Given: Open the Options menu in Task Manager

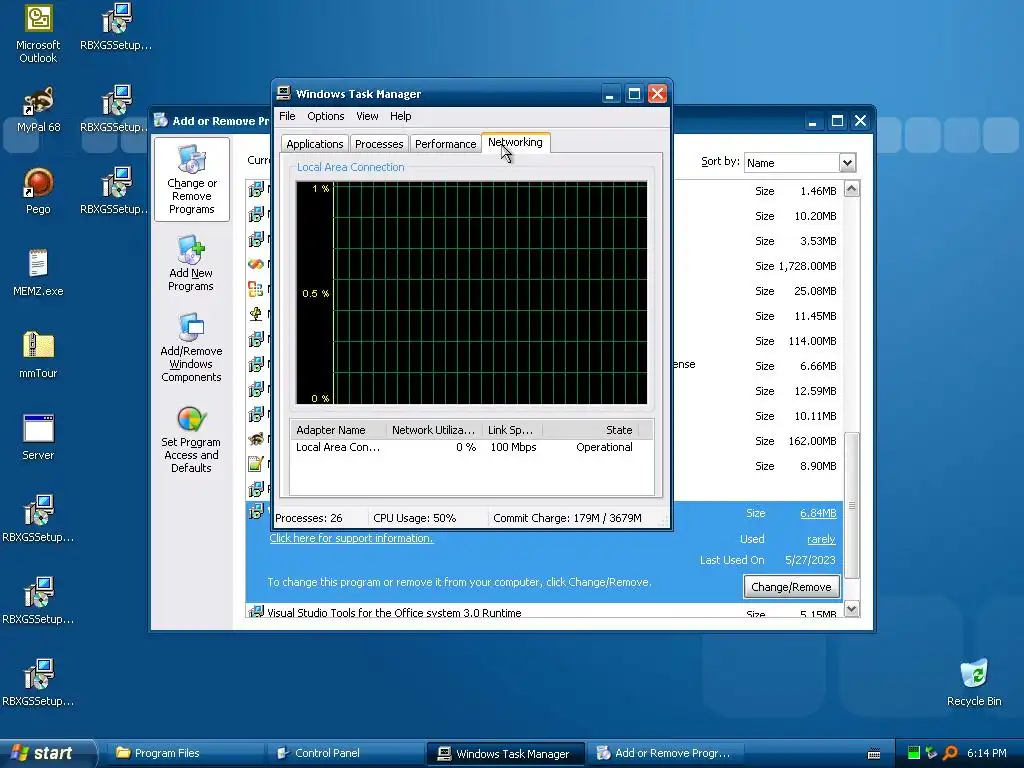Looking at the screenshot, I should coord(325,116).
